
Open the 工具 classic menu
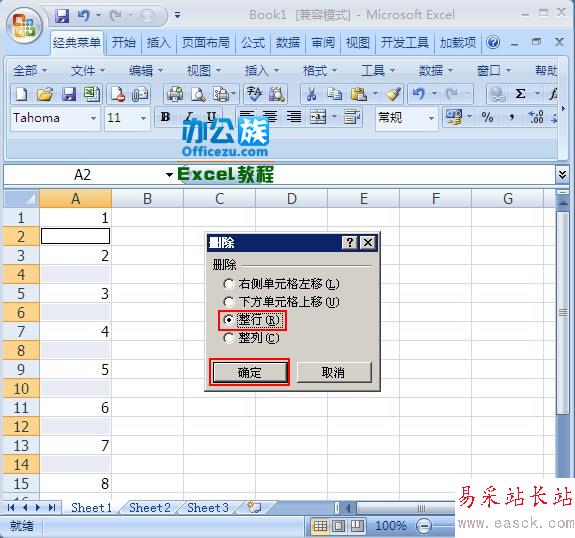coord(378,70)
